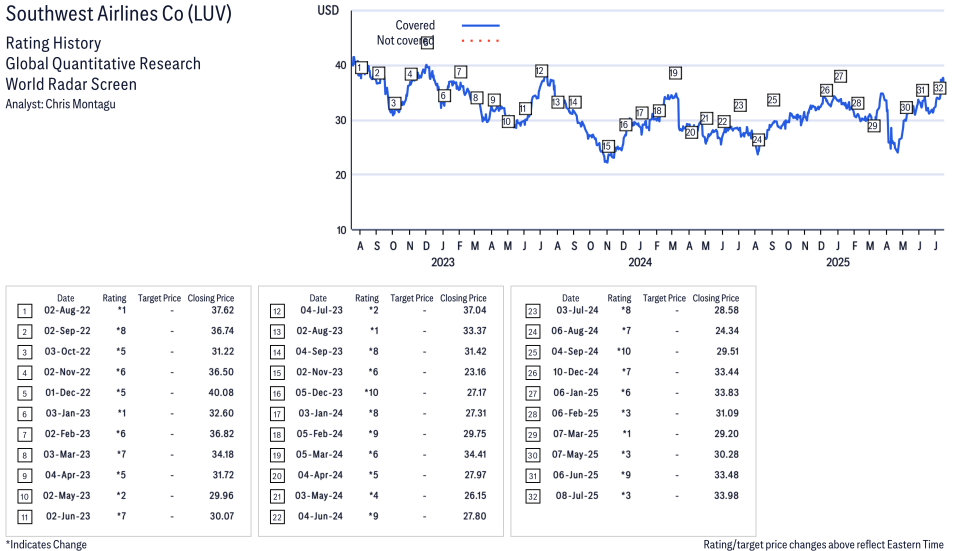Click row number box 1 in first table
The width and height of the screenshot is (955, 551).
pos(24,312)
